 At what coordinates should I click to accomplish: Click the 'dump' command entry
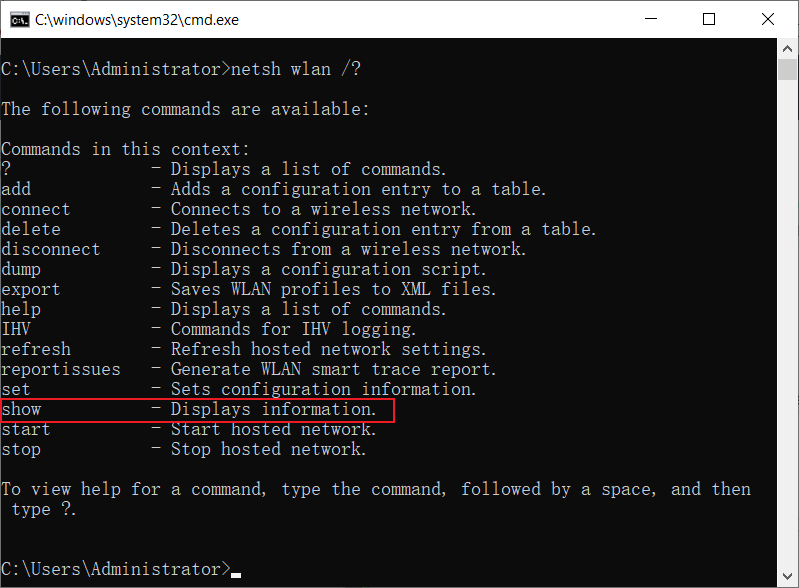coord(21,270)
